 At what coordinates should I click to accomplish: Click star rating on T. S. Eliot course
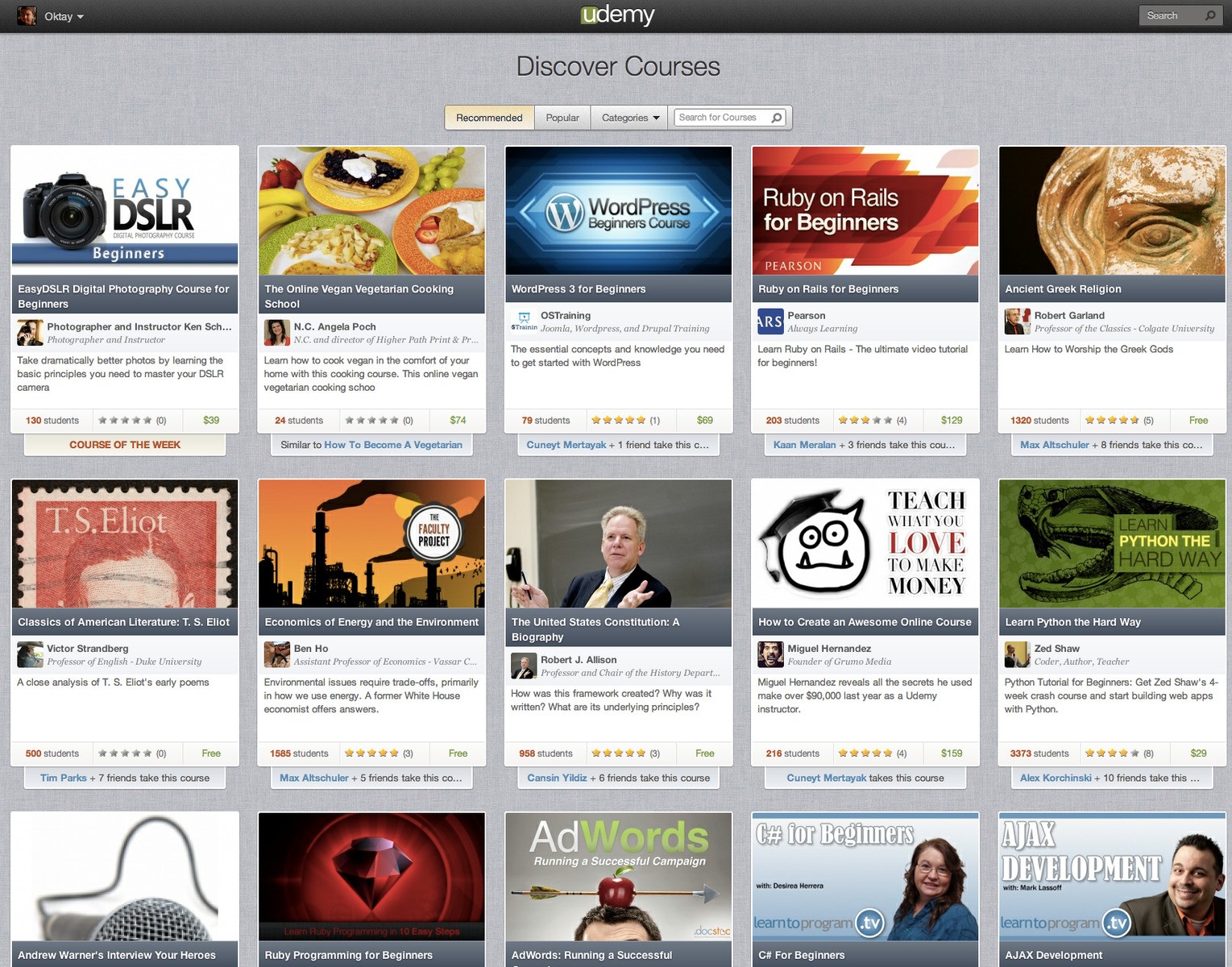coord(125,753)
